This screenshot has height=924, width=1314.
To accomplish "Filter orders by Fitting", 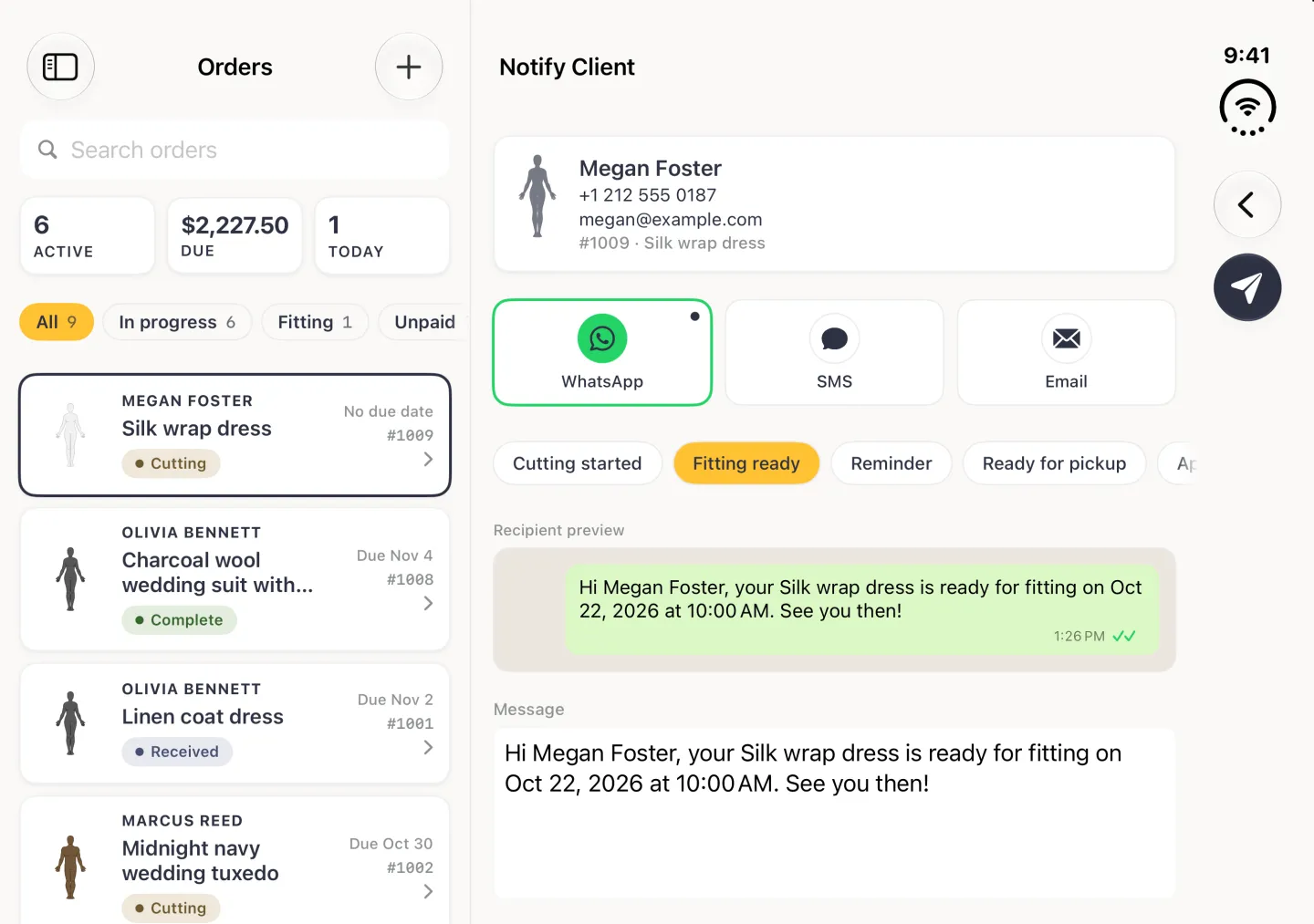I will [315, 322].
